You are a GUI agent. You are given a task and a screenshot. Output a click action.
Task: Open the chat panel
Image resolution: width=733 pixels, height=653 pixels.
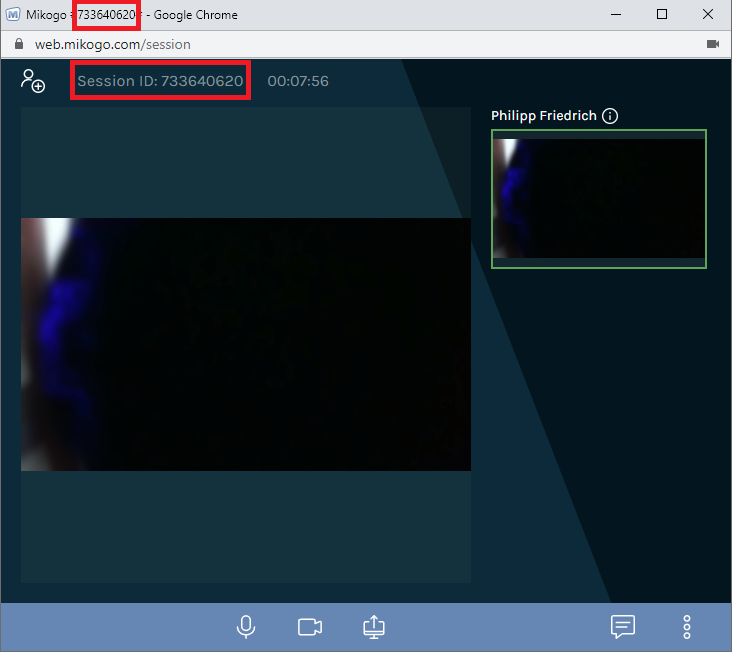coord(623,627)
